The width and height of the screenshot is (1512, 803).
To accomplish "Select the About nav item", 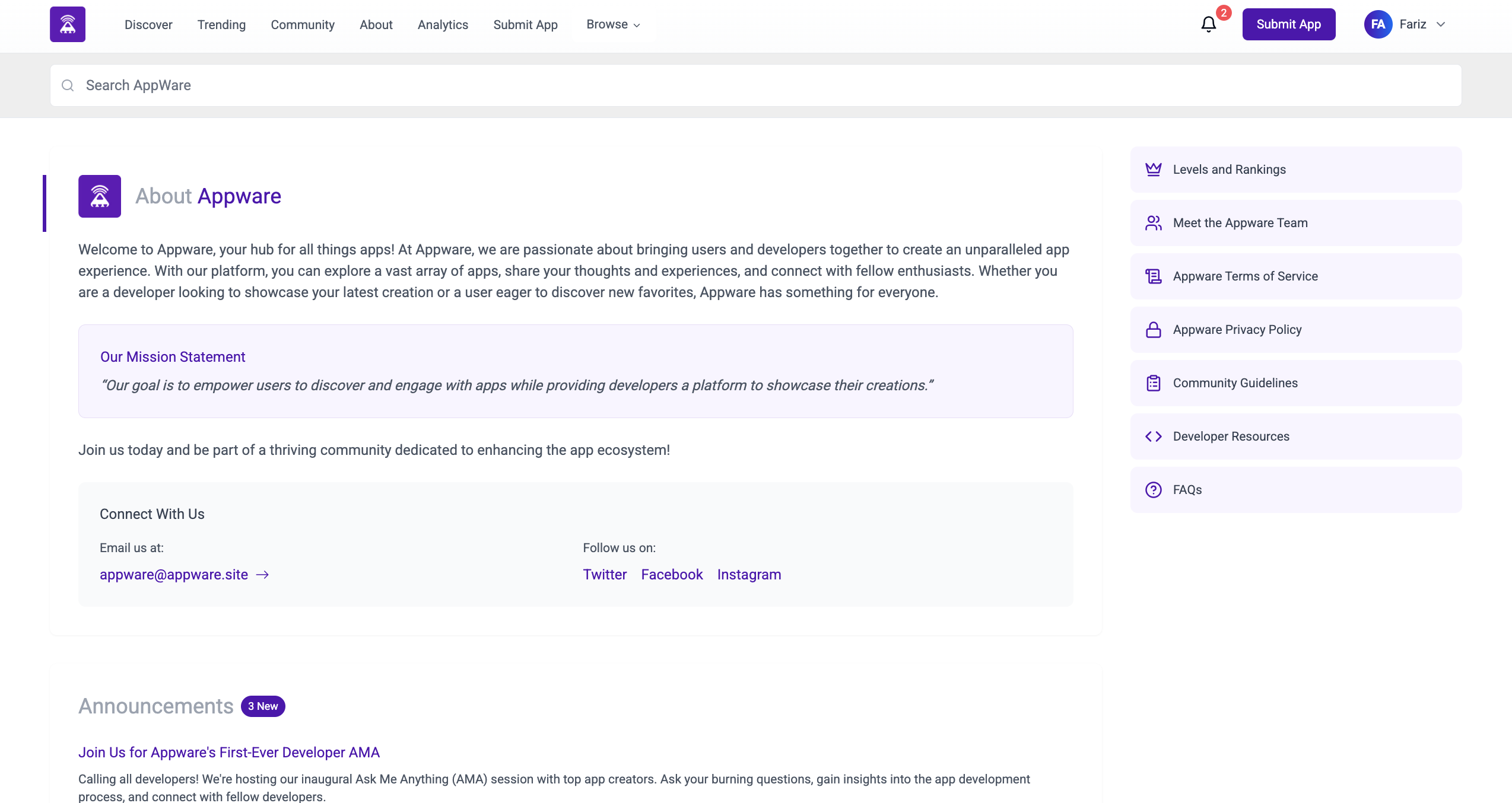I will [376, 24].
